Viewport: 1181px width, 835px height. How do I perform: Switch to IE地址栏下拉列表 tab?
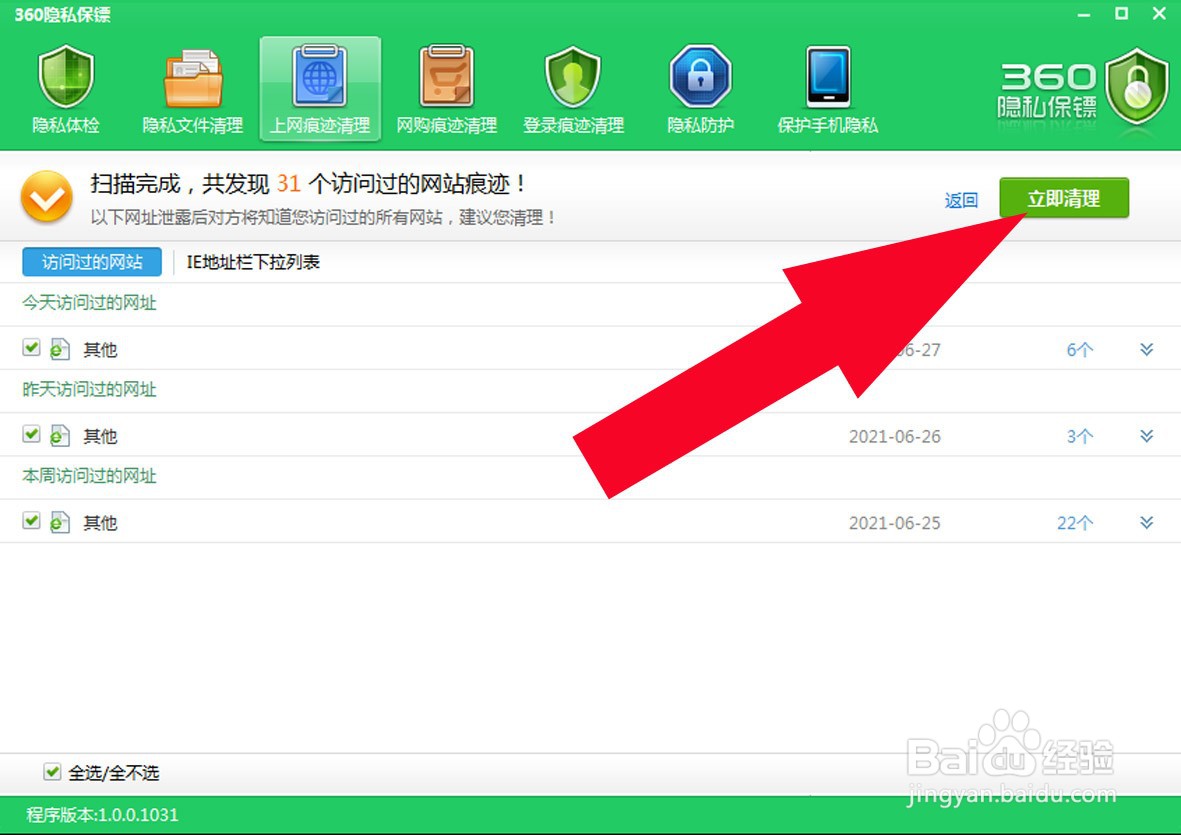point(253,262)
